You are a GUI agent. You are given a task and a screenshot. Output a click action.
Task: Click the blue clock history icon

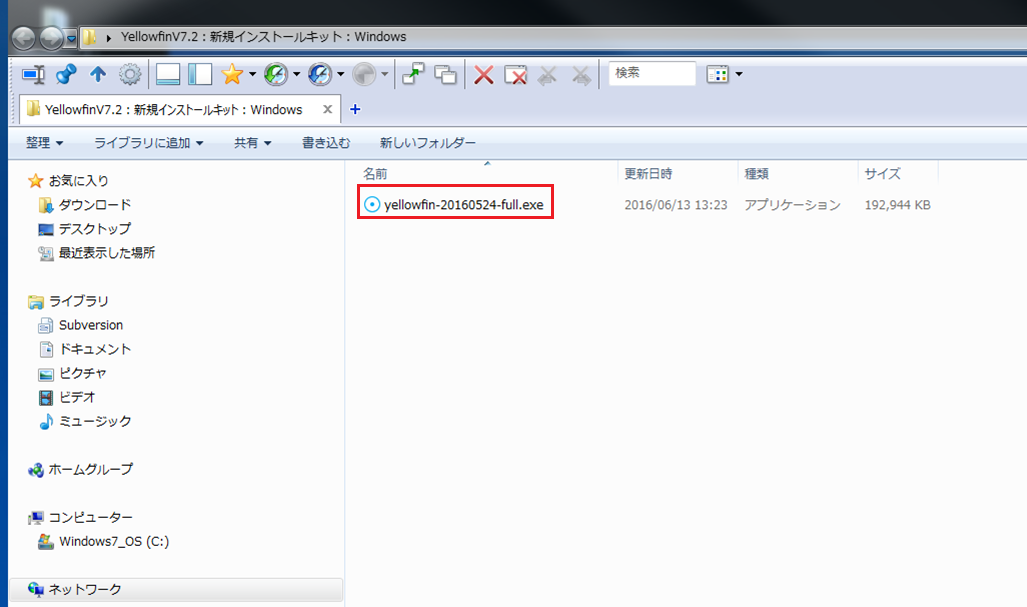(x=320, y=75)
